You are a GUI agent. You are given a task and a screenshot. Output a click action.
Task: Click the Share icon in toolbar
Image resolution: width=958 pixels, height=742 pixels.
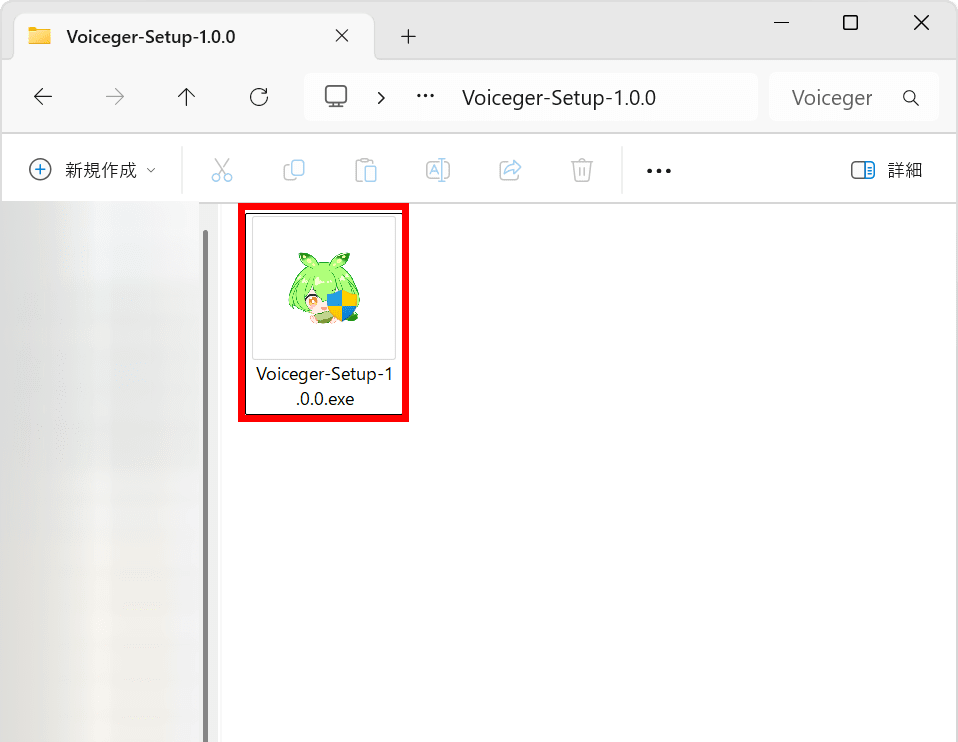pyautogui.click(x=510, y=170)
